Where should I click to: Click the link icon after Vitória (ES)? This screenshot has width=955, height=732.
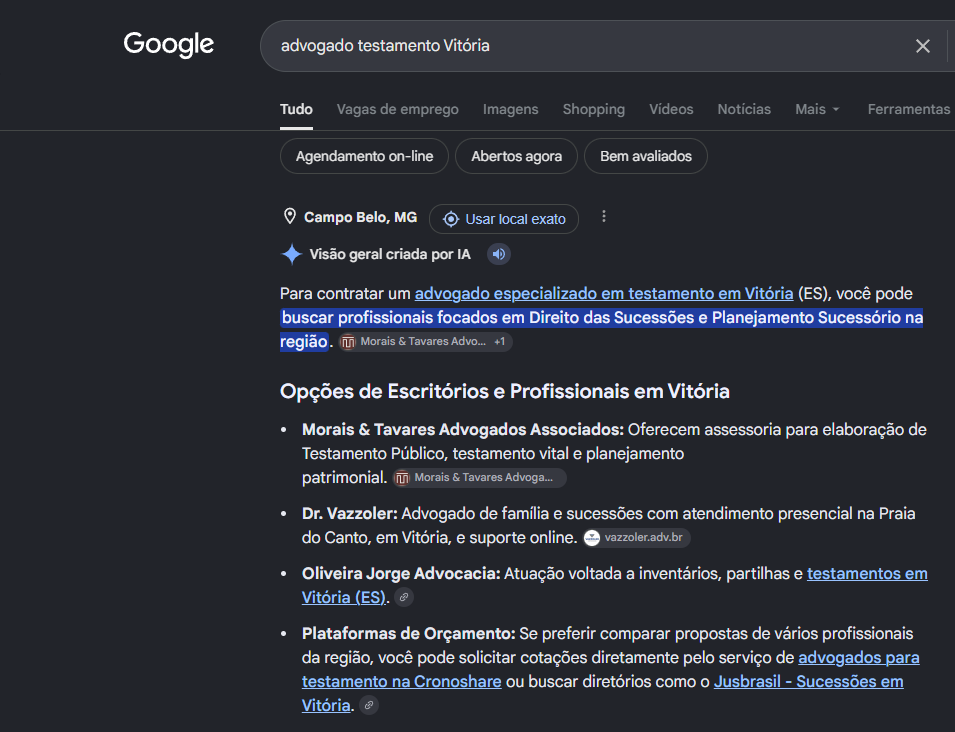pyautogui.click(x=403, y=597)
